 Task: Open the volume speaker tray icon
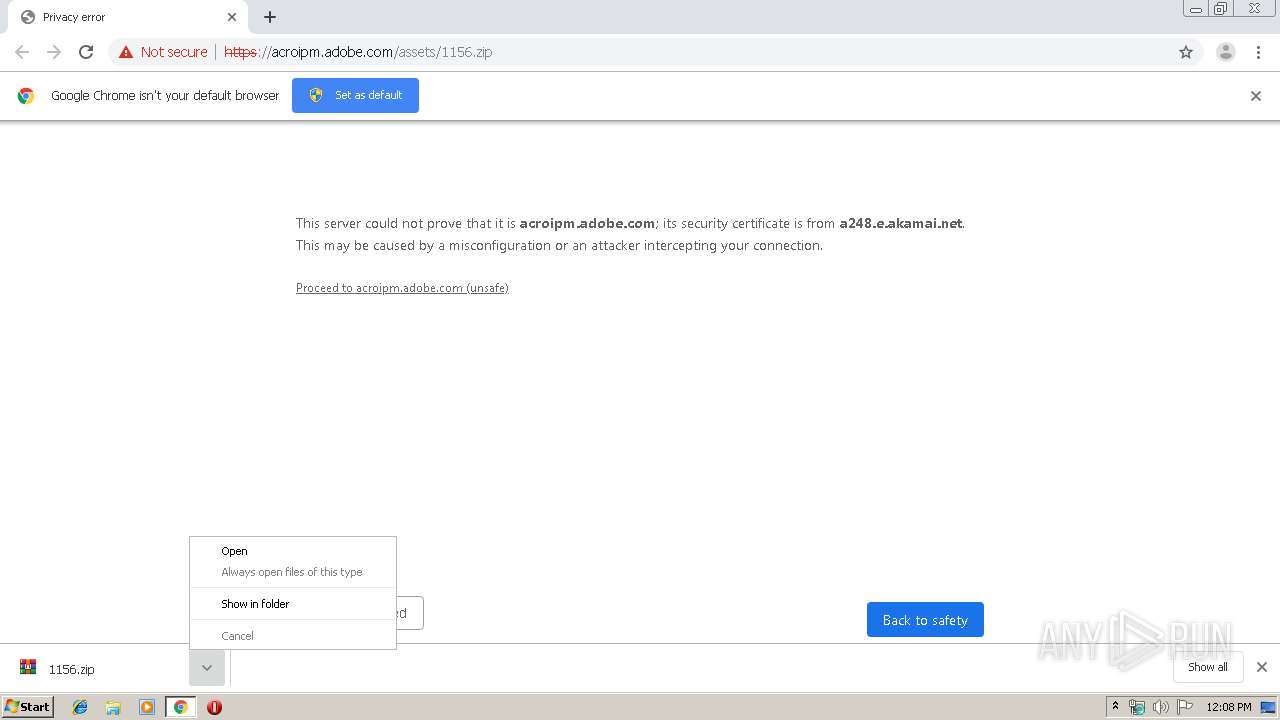coord(1161,707)
